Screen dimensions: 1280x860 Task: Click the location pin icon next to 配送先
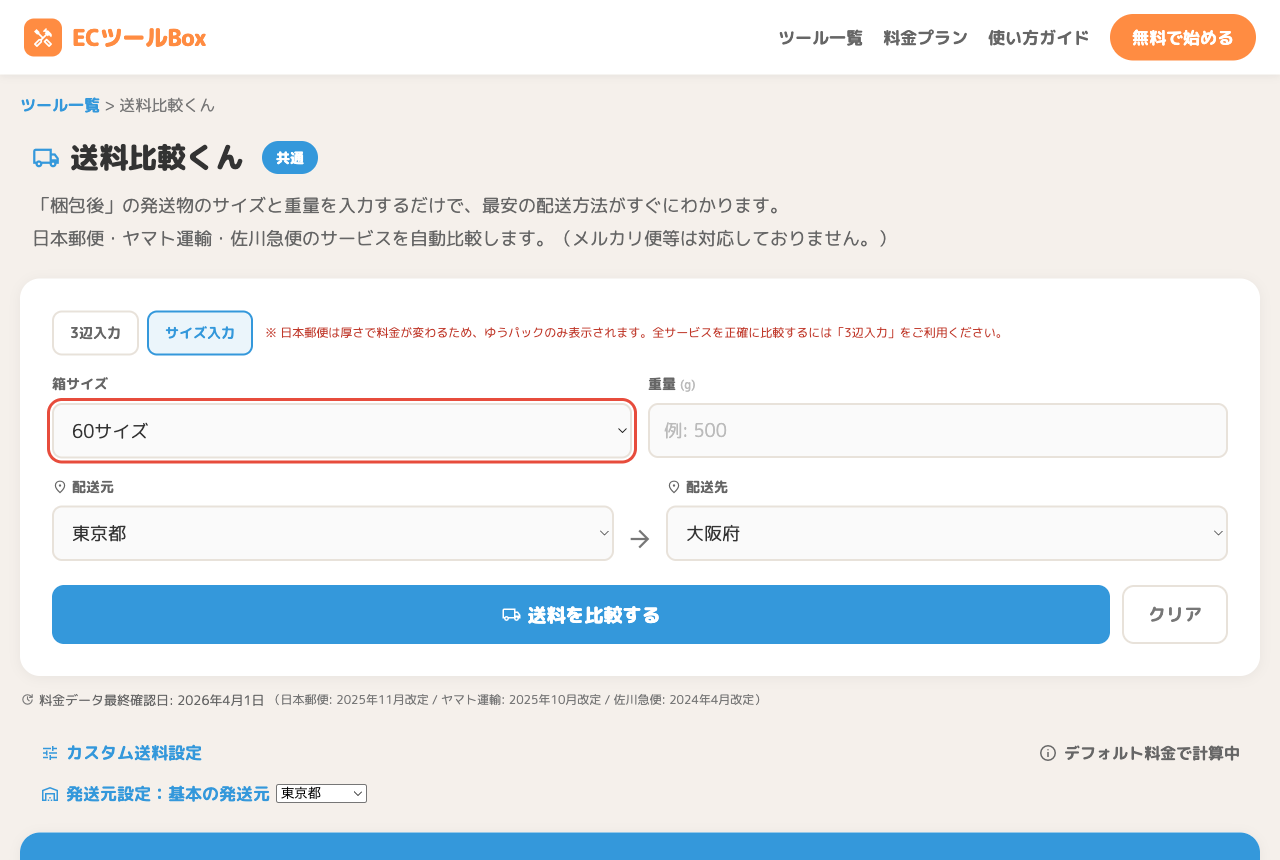pyautogui.click(x=673, y=487)
